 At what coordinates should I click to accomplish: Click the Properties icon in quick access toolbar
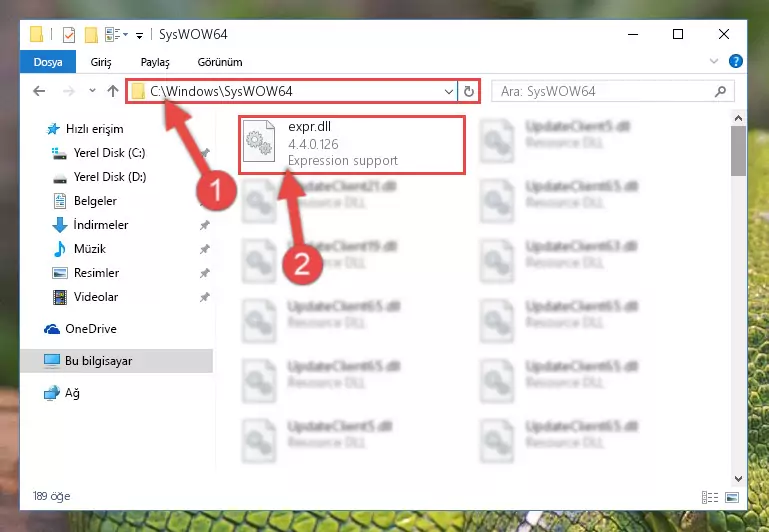pos(69,35)
